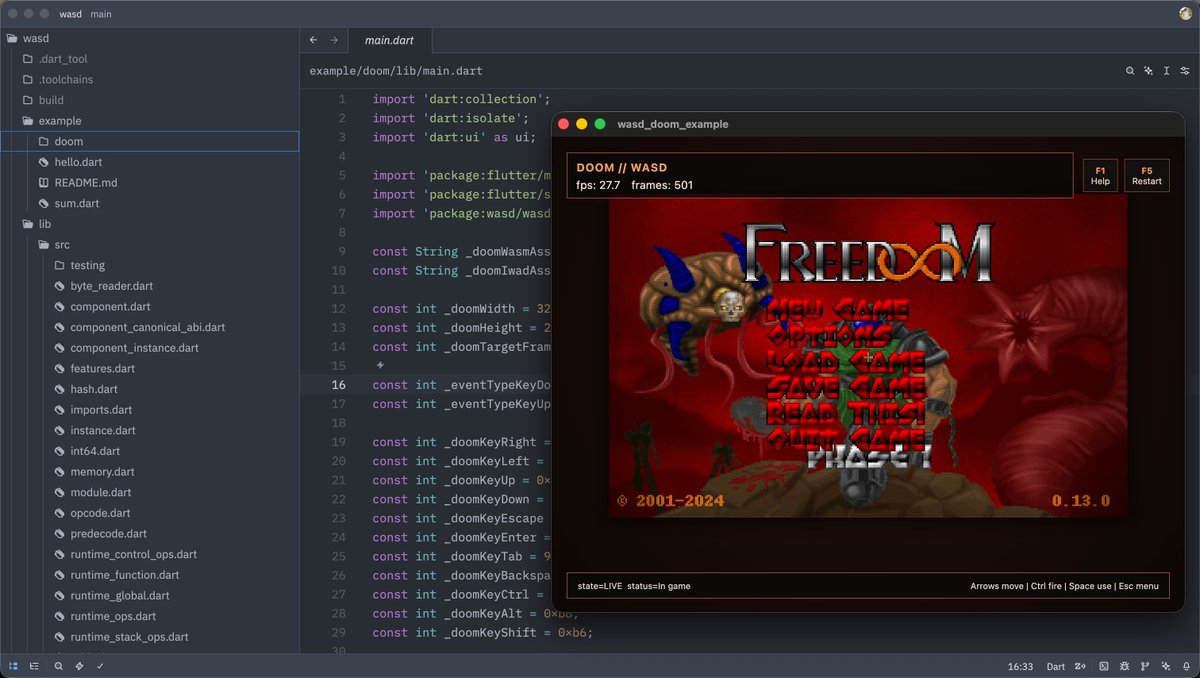Click the F1 Help button in Doom window
Screen dimensions: 1200x678
tap(1100, 176)
